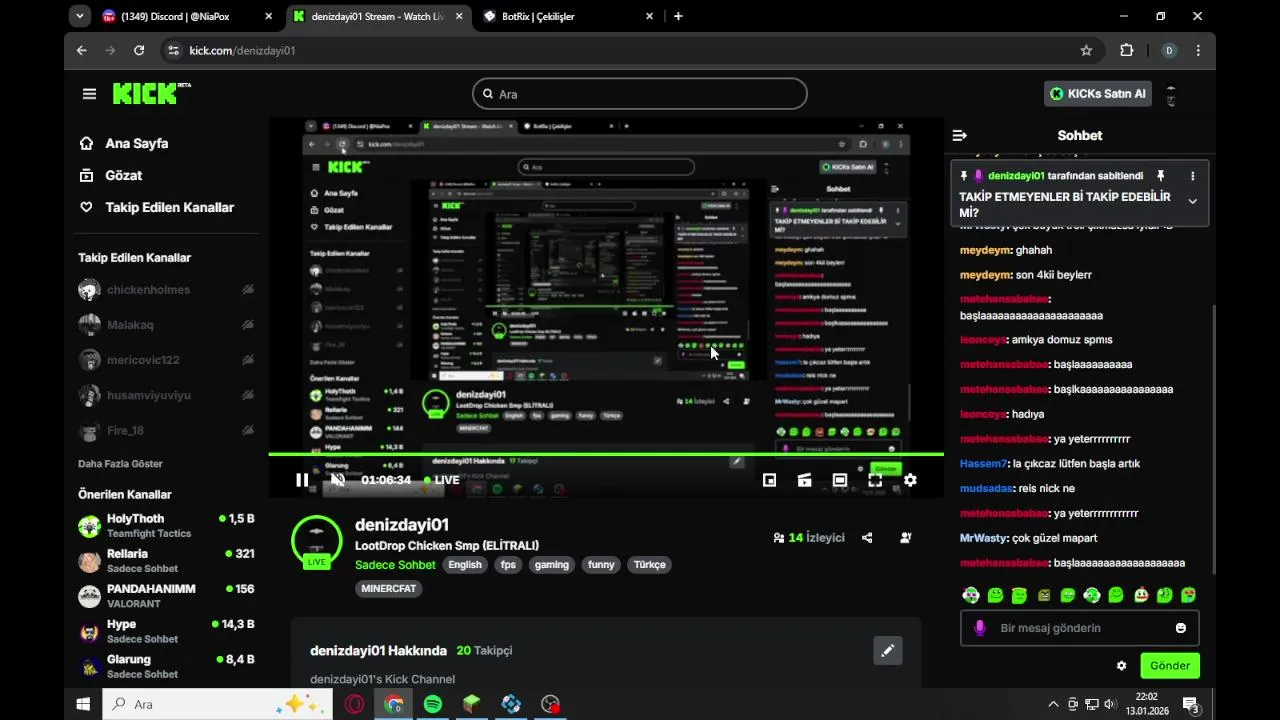Viewport: 1280px width, 720px height.
Task: Open a new browser tab
Action: [678, 16]
